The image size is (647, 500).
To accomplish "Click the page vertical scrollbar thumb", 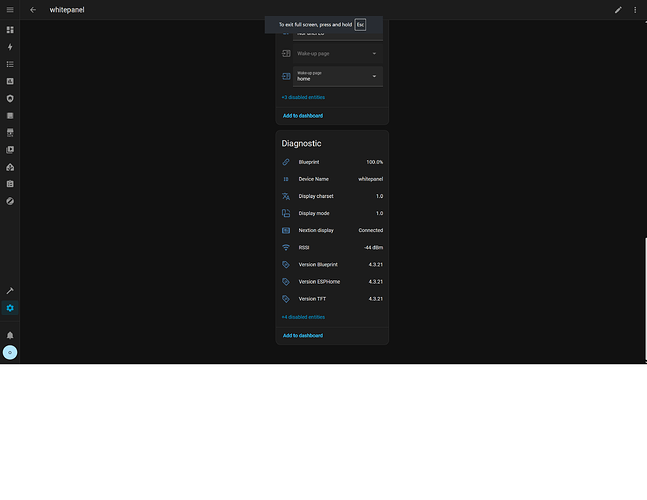I will click(x=646, y=300).
